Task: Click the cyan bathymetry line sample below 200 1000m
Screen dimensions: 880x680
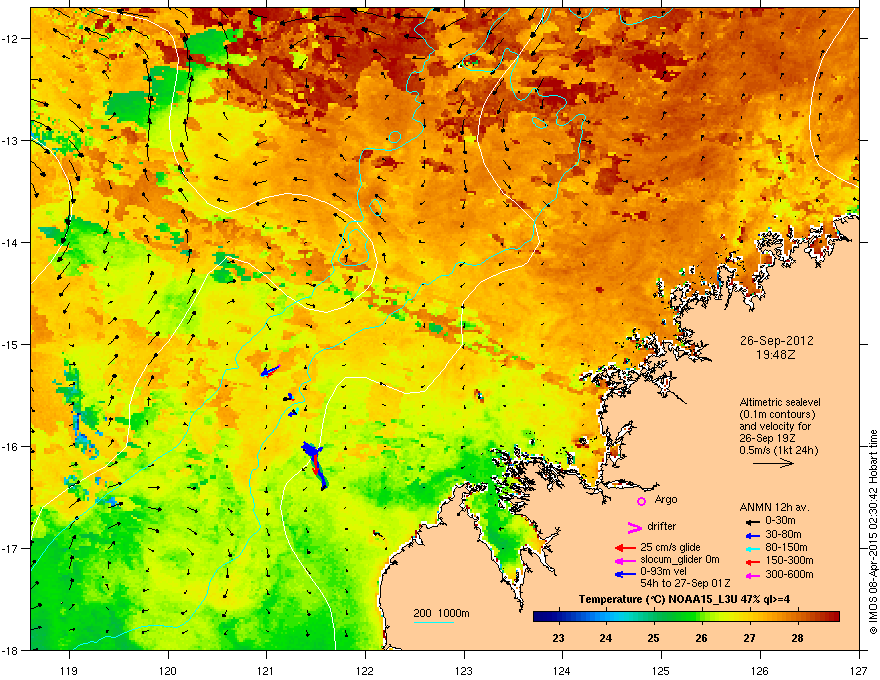Action: (434, 622)
